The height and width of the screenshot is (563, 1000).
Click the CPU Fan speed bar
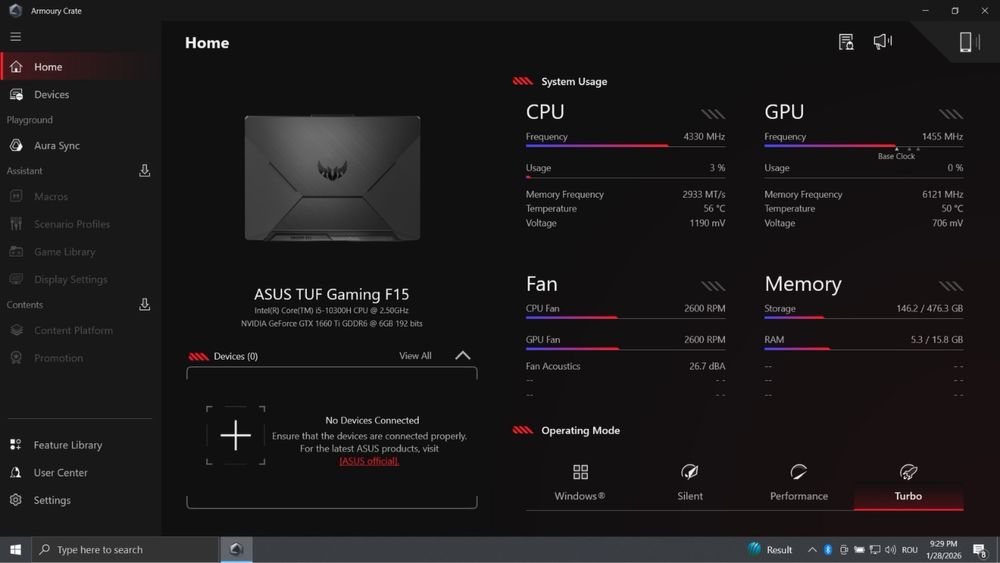click(625, 318)
